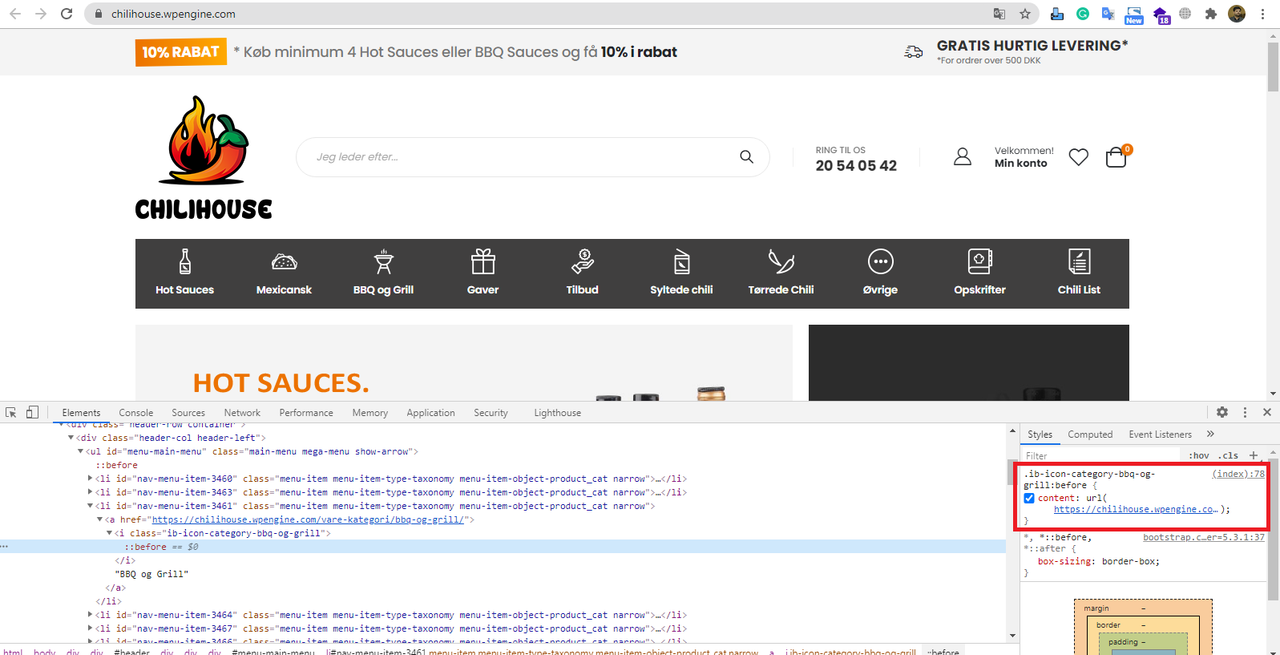Screen dimensions: 1280x655
Task: Expand the nav-menu-item-3463 li node
Action: (x=91, y=492)
